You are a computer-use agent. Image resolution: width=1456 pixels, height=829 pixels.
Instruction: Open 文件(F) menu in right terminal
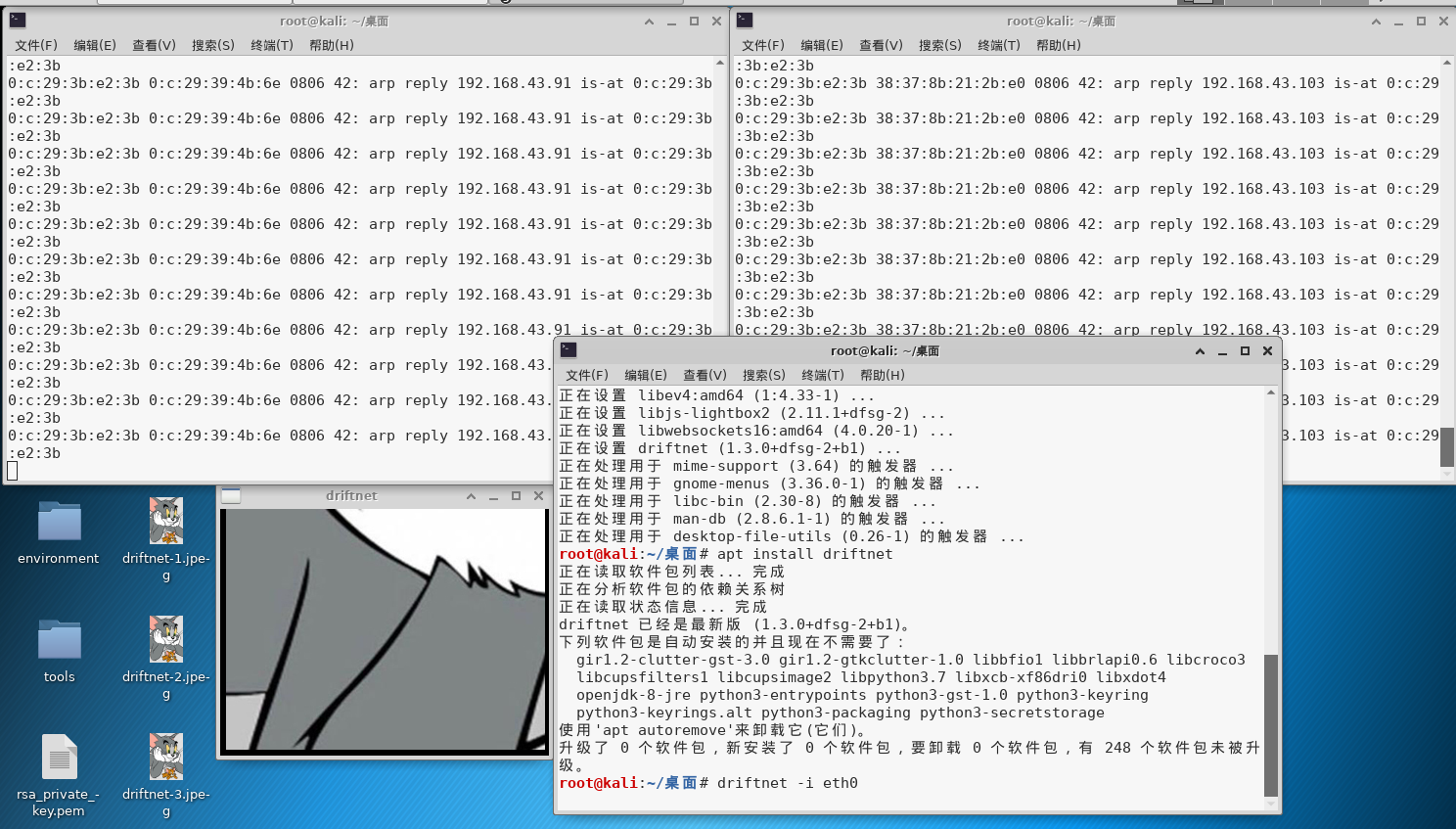pyautogui.click(x=763, y=45)
